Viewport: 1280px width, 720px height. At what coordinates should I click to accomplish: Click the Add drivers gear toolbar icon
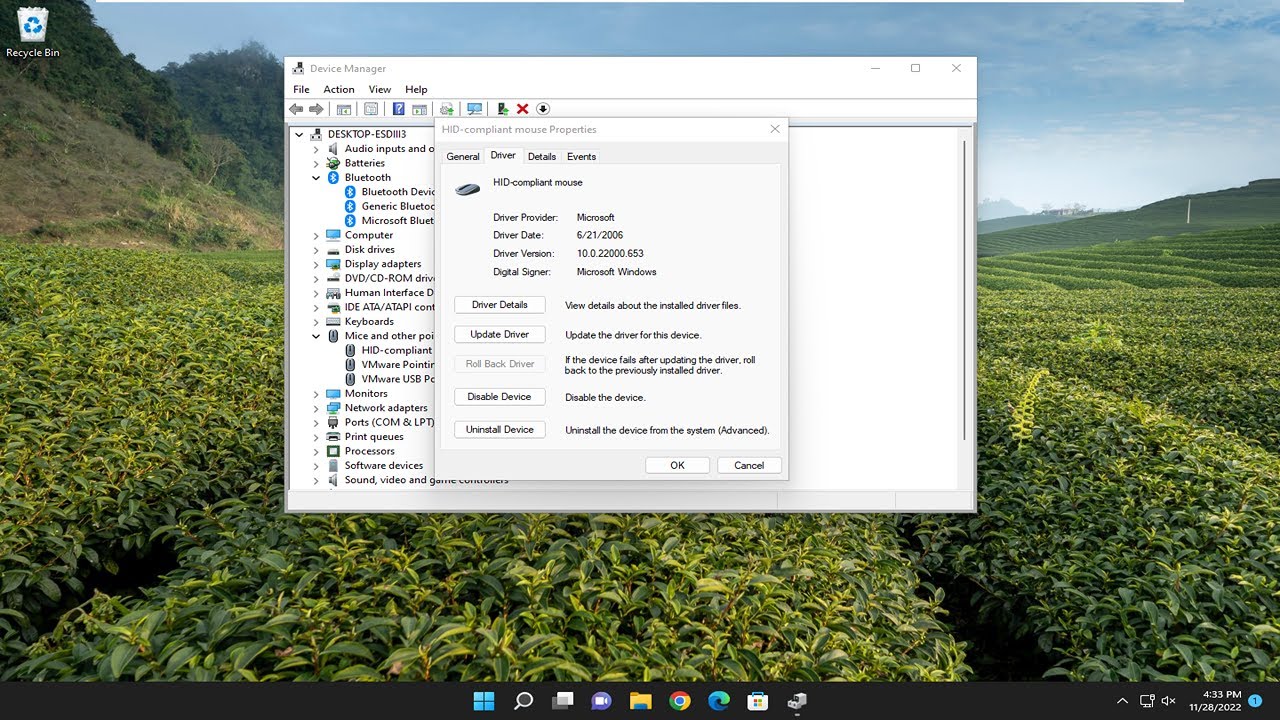click(x=447, y=109)
